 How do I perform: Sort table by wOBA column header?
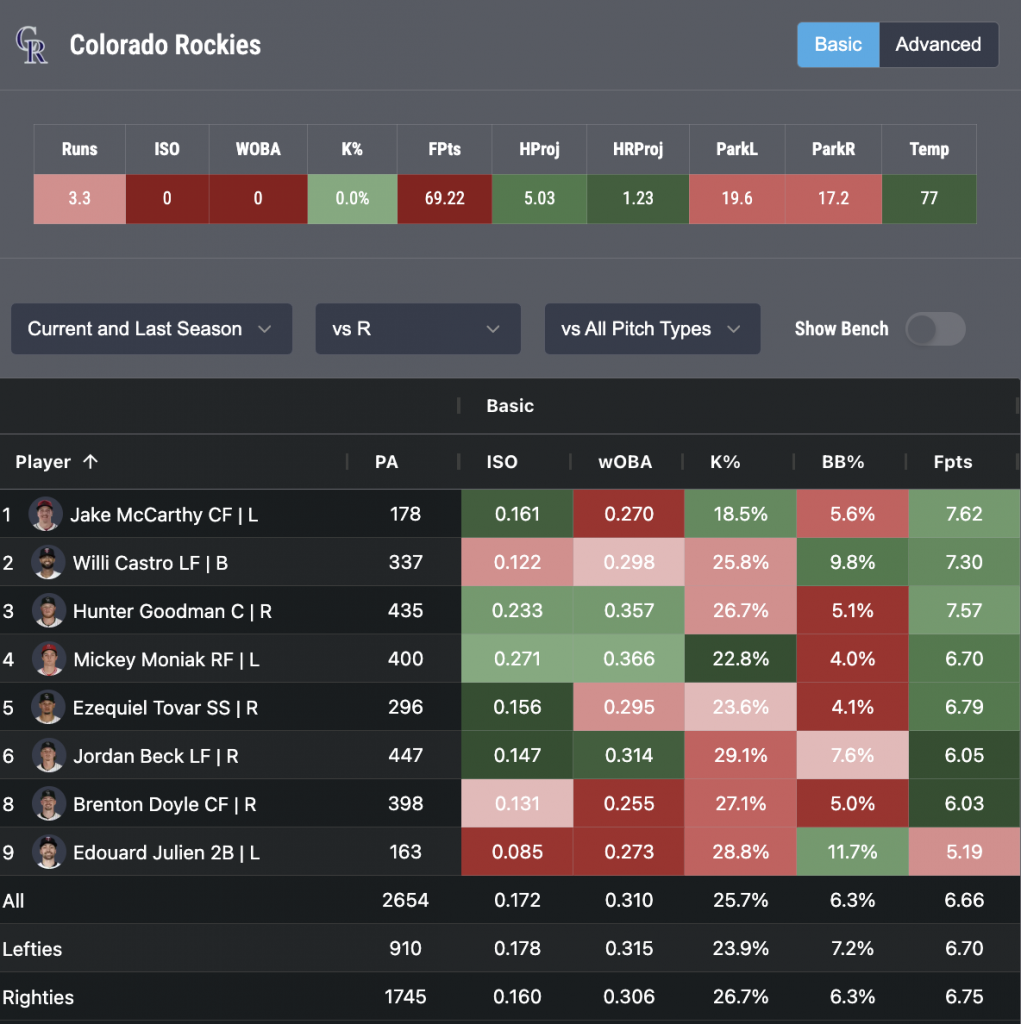pyautogui.click(x=625, y=462)
